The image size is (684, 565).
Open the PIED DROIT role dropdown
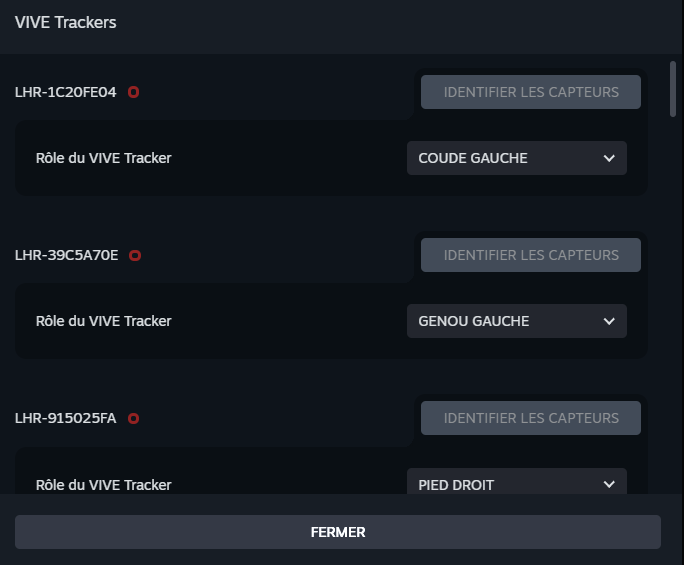(x=516, y=483)
